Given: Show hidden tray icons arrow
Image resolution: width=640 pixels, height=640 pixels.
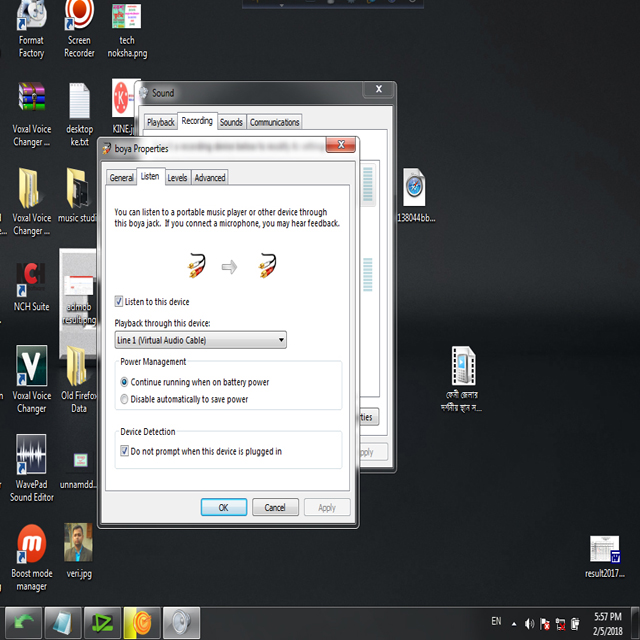Looking at the screenshot, I should click(514, 624).
